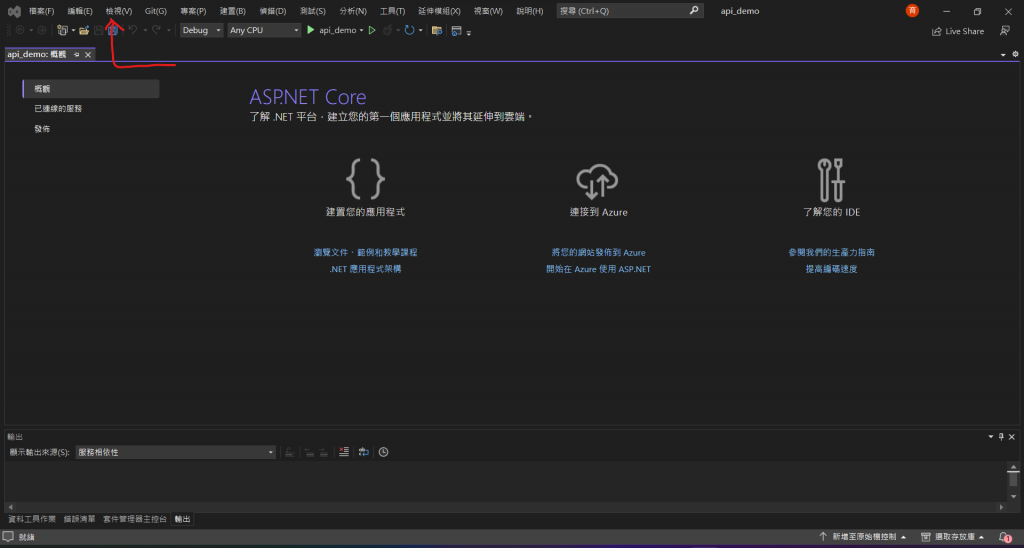This screenshot has height=548, width=1024.
Task: Toggle word wrap in output panel
Action: click(x=364, y=452)
